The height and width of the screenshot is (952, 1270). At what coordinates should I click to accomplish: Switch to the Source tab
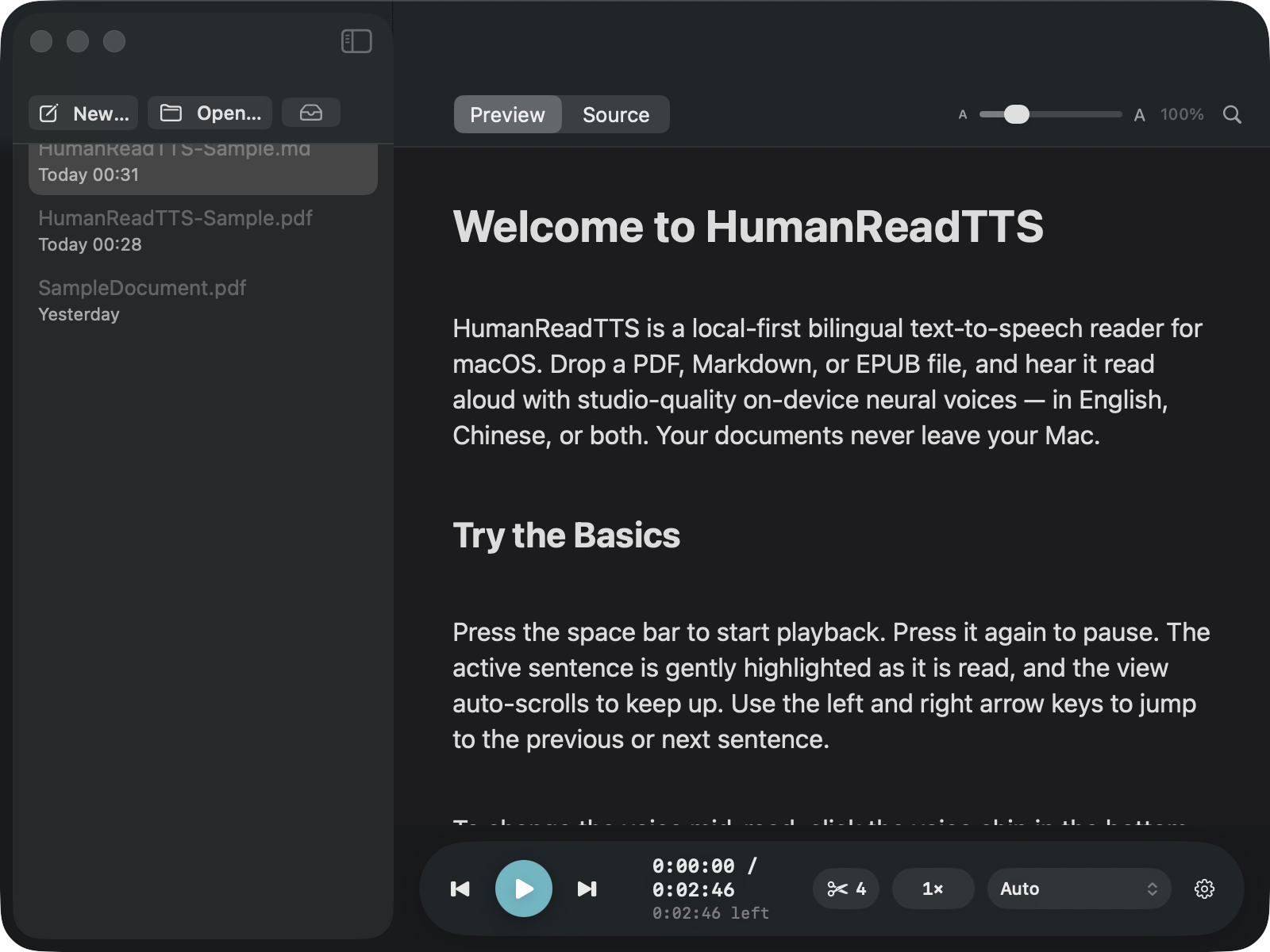(616, 115)
